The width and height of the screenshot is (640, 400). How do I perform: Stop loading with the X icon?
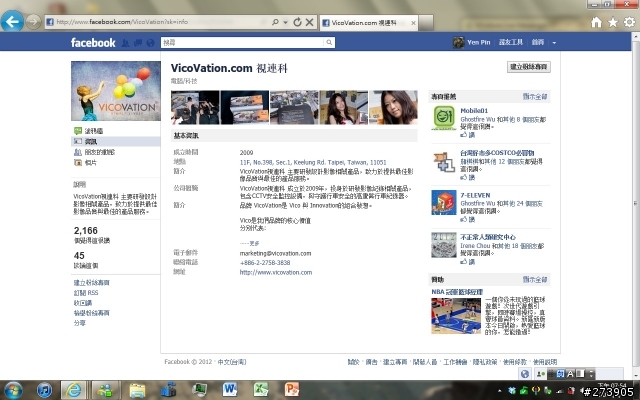[x=310, y=22]
